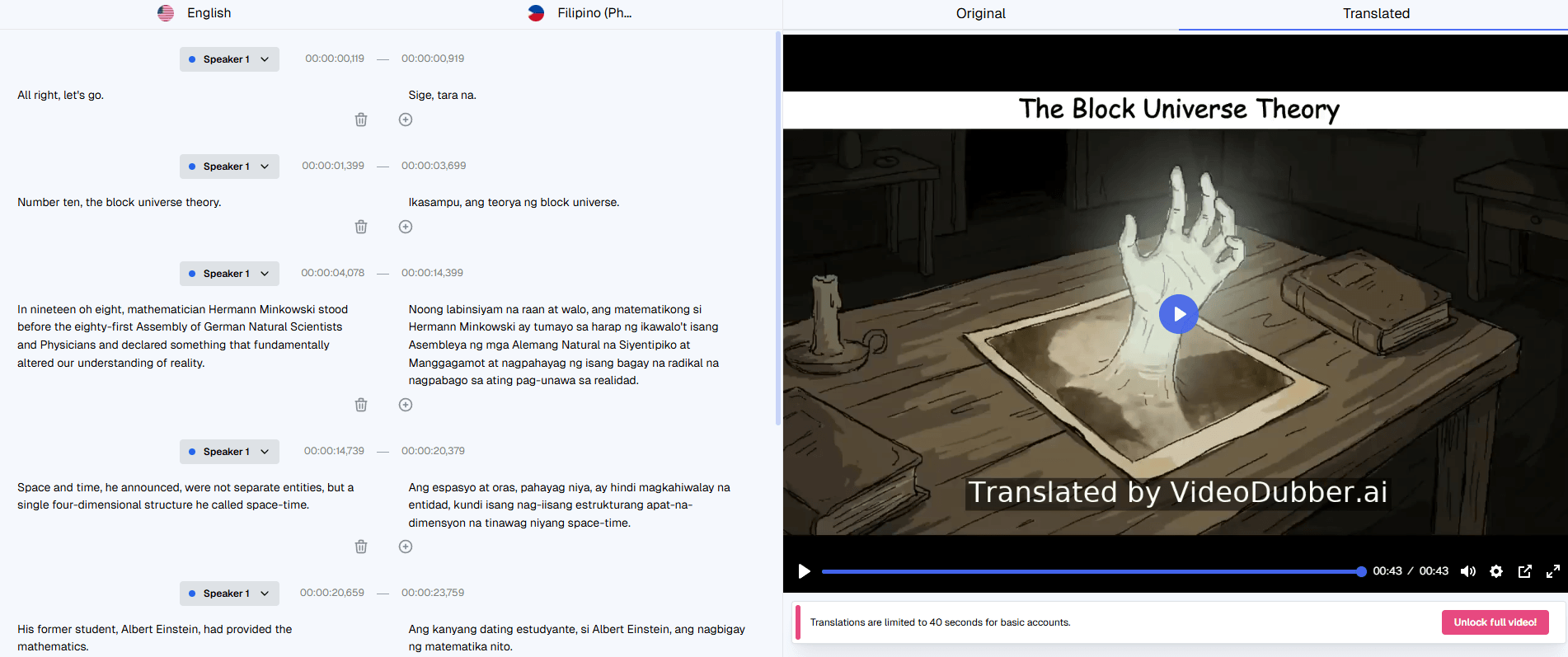
Task: Click English text "All right, let's go."
Action: click(x=61, y=95)
